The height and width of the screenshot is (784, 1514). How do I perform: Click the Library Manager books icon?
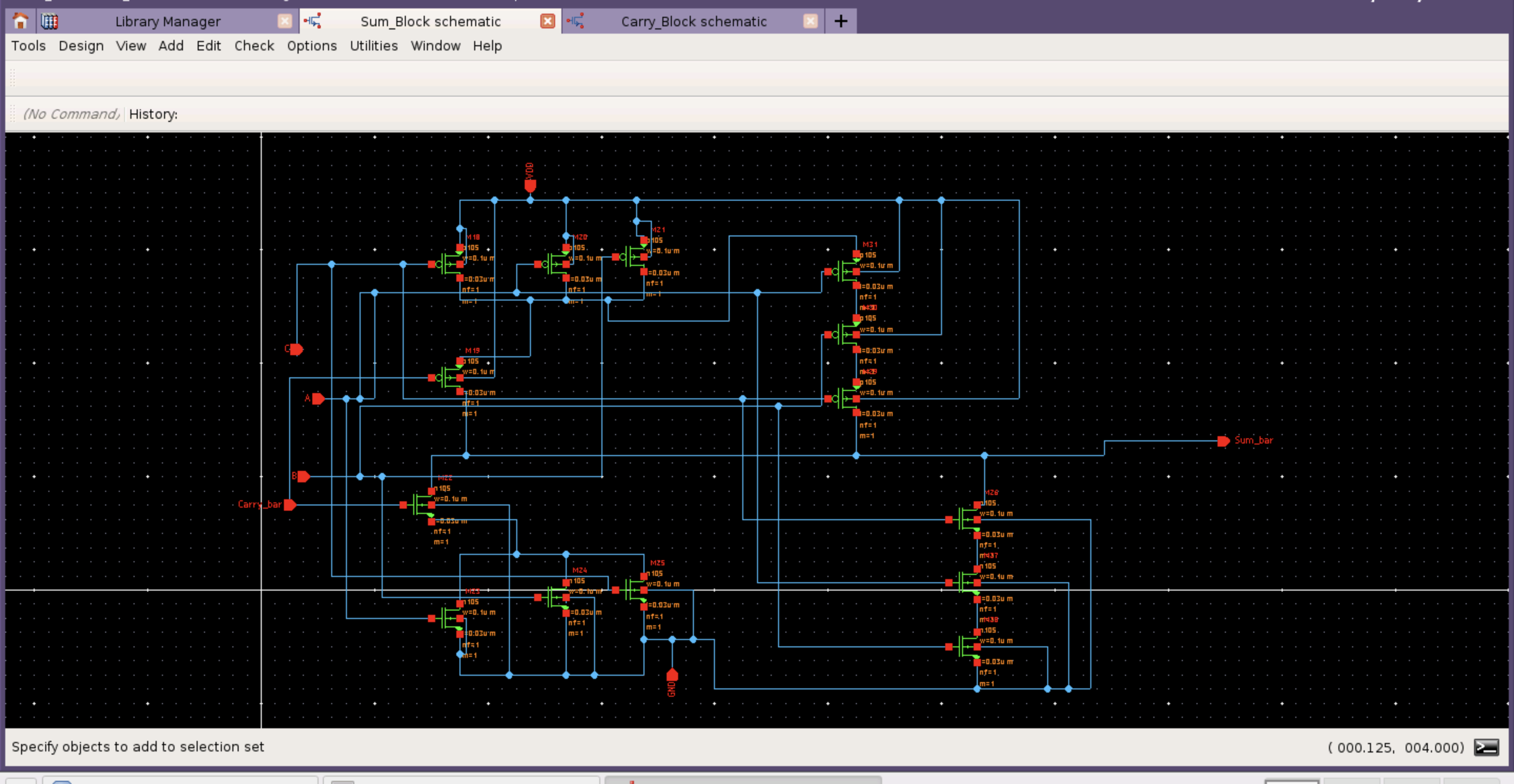click(x=50, y=21)
